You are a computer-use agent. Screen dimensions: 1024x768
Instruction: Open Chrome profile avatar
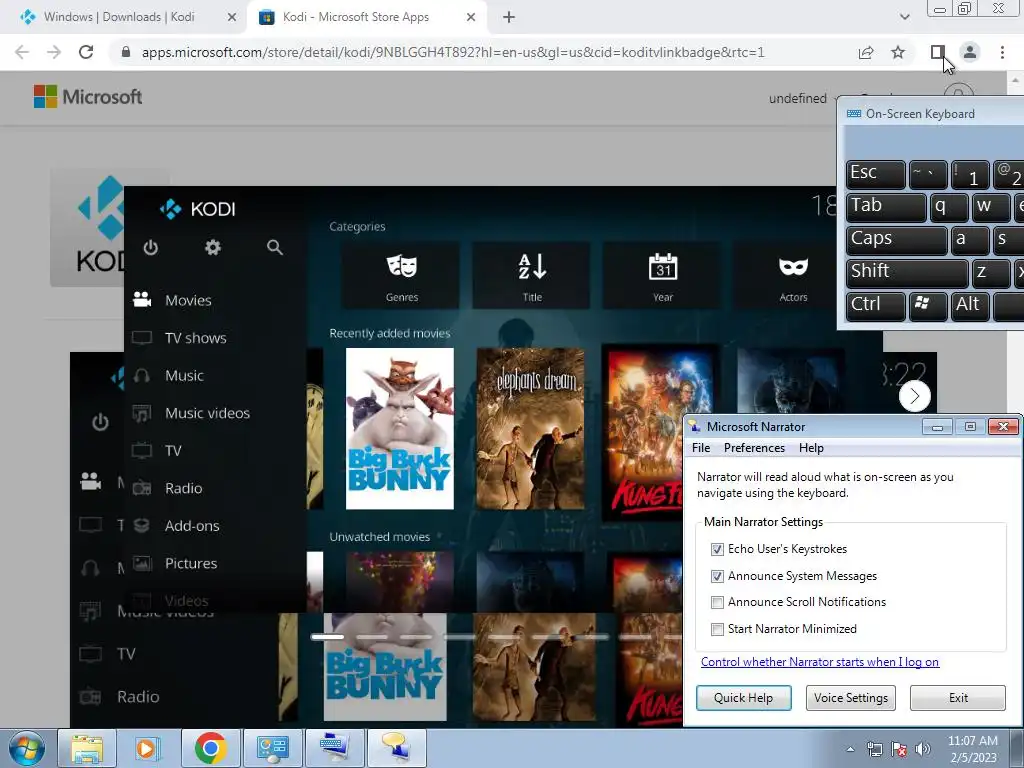[x=970, y=52]
